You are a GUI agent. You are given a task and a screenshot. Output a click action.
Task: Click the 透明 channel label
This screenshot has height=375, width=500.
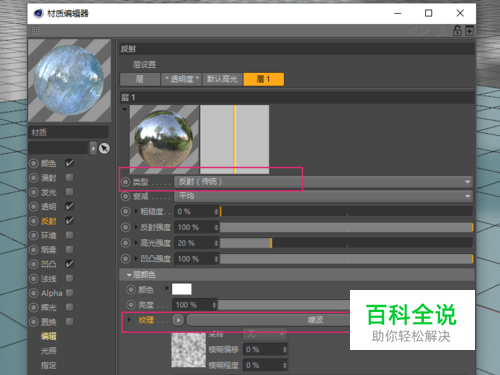tap(49, 207)
